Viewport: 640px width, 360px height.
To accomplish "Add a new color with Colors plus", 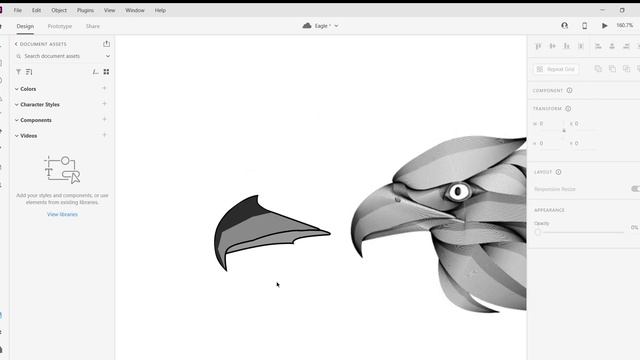I will click(x=104, y=88).
